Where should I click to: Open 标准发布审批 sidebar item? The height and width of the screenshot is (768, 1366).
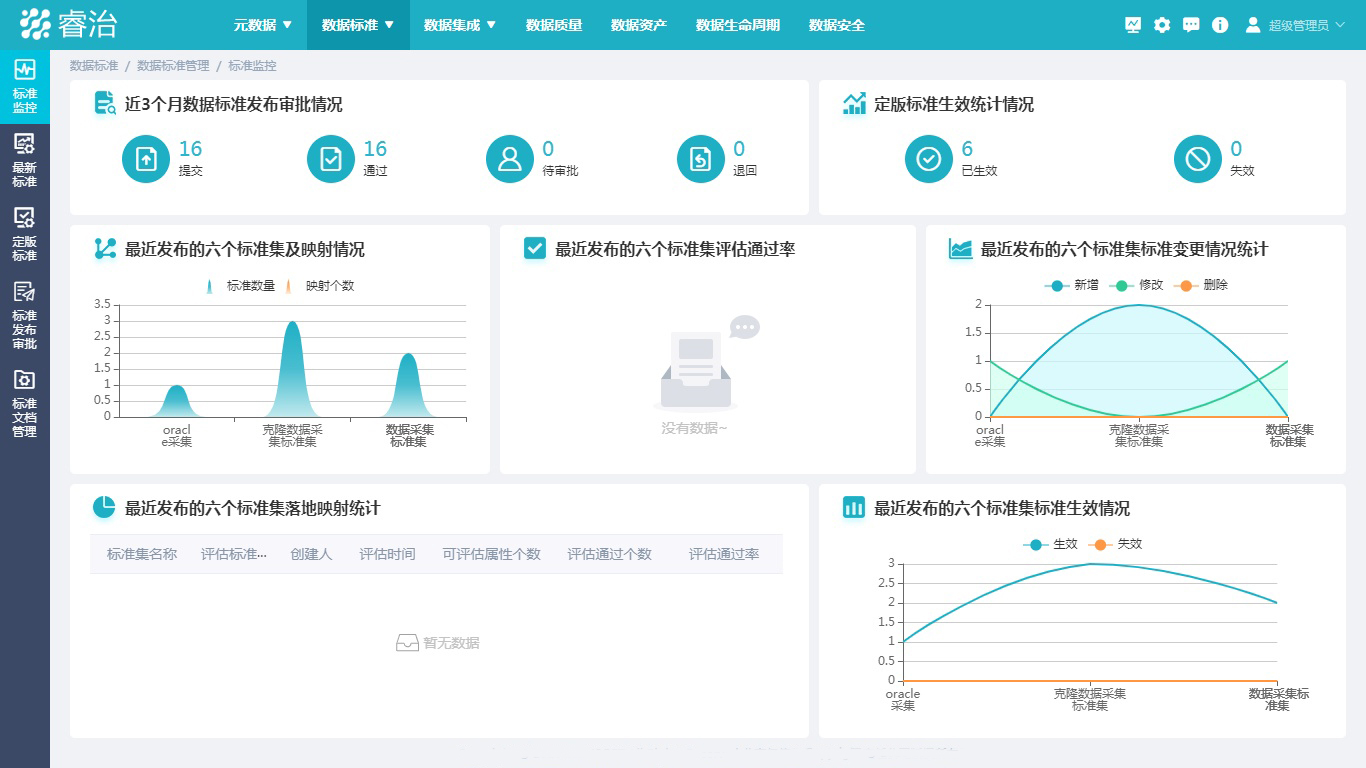click(x=24, y=315)
